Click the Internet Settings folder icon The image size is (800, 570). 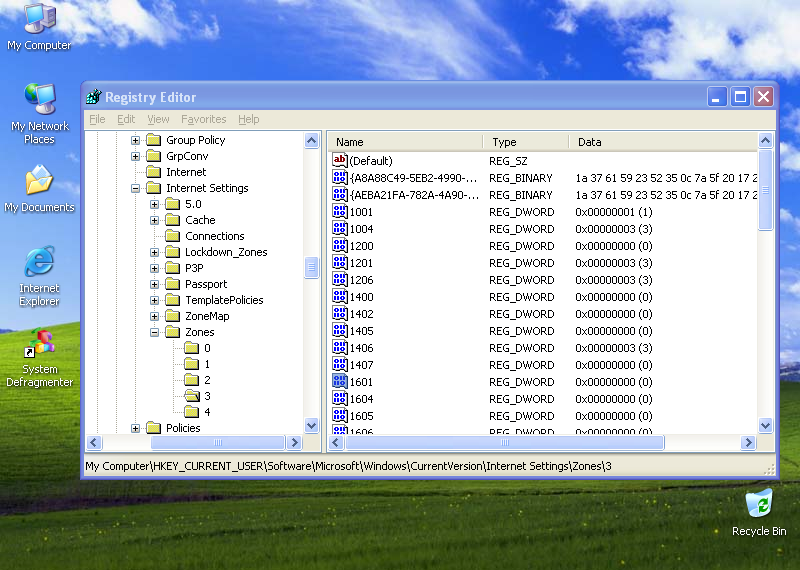tap(154, 188)
